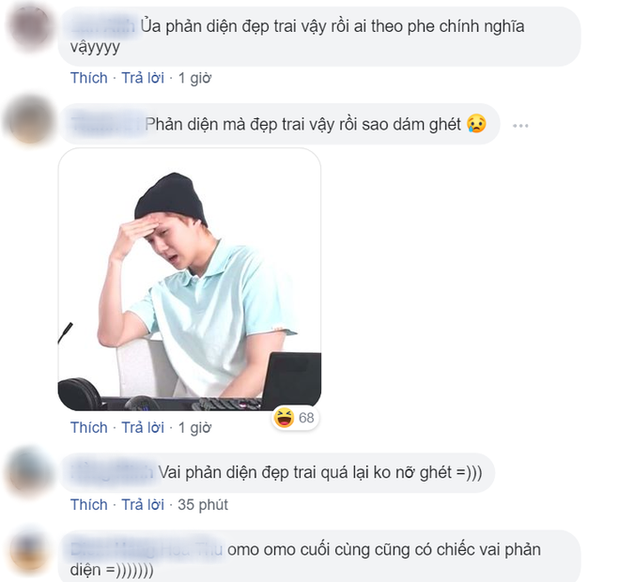Open fourth commenter's profile avatar

tap(30, 550)
